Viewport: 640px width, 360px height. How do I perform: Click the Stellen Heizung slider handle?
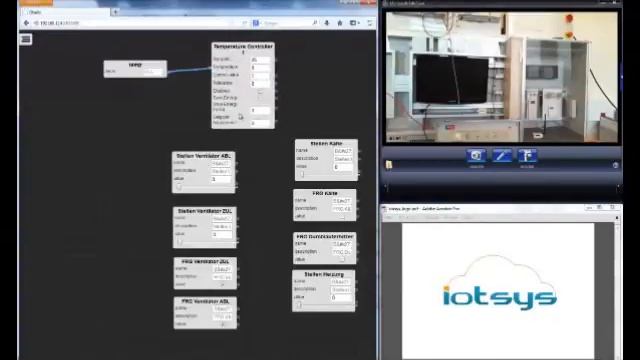click(299, 305)
